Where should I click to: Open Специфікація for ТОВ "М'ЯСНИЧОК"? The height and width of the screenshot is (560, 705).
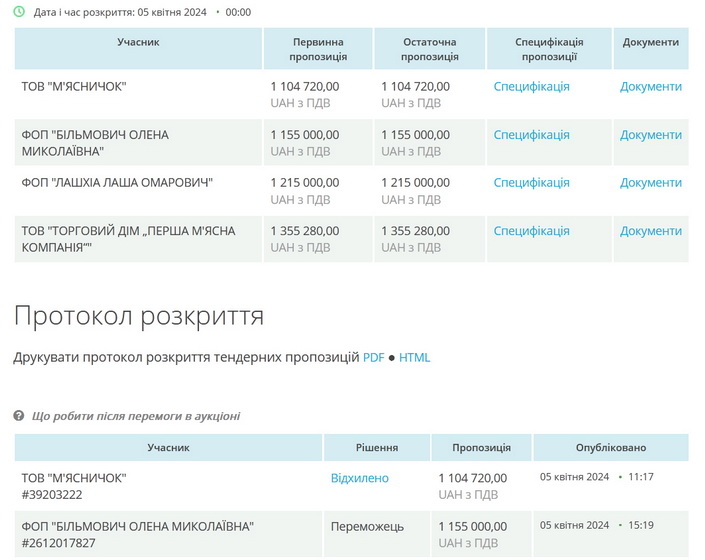click(x=531, y=87)
